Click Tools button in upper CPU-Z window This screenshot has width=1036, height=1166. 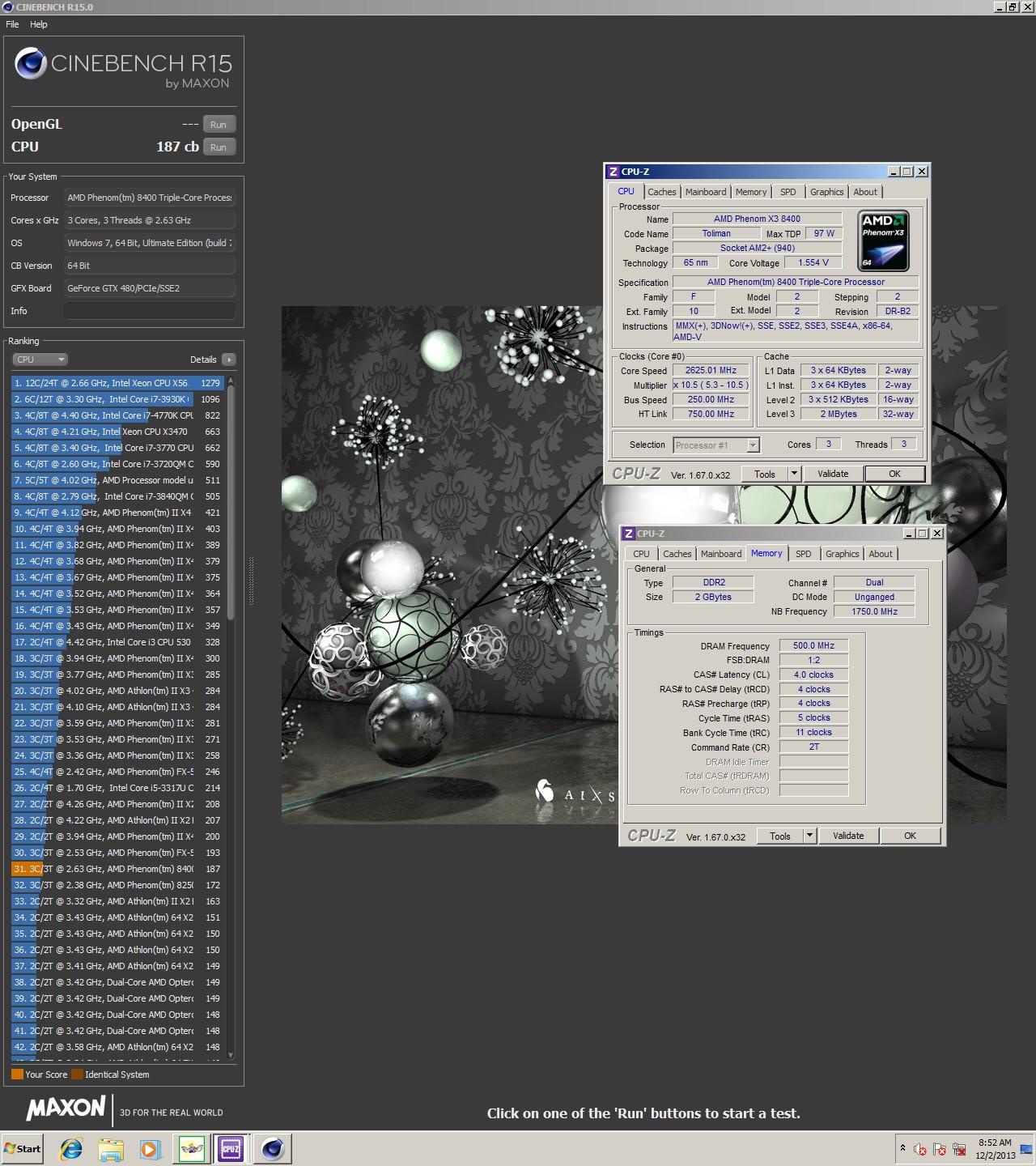[x=764, y=474]
